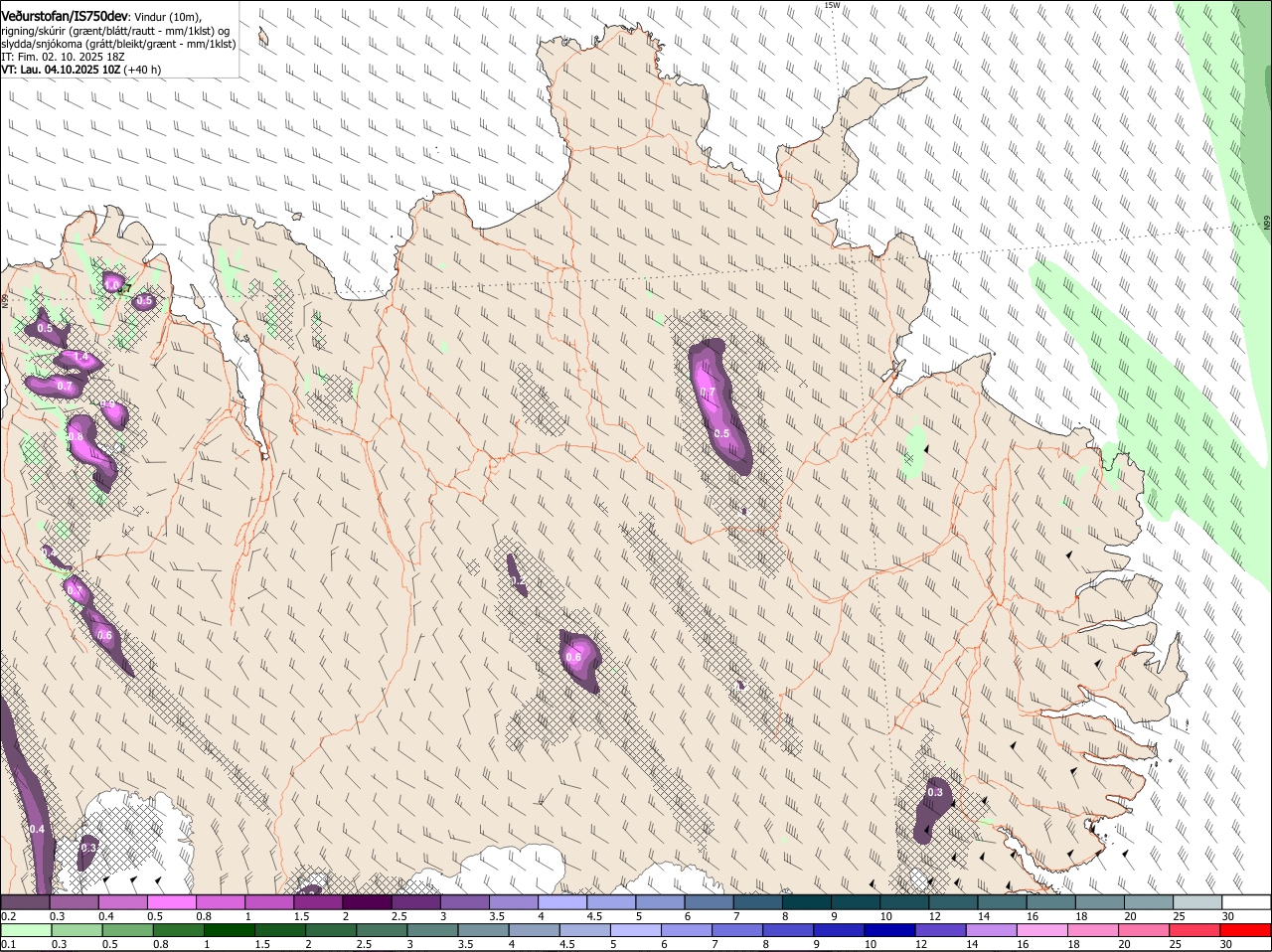1272x952 pixels.
Task: Click the pale green 0.1–0.3 swatch on the green-to-red scale
Action: click(x=27, y=930)
